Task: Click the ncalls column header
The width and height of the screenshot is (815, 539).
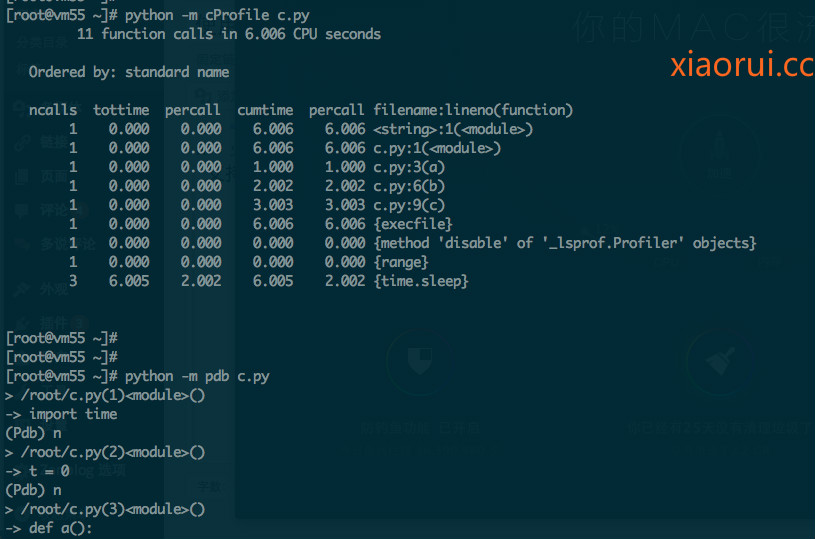Action: (x=53, y=110)
